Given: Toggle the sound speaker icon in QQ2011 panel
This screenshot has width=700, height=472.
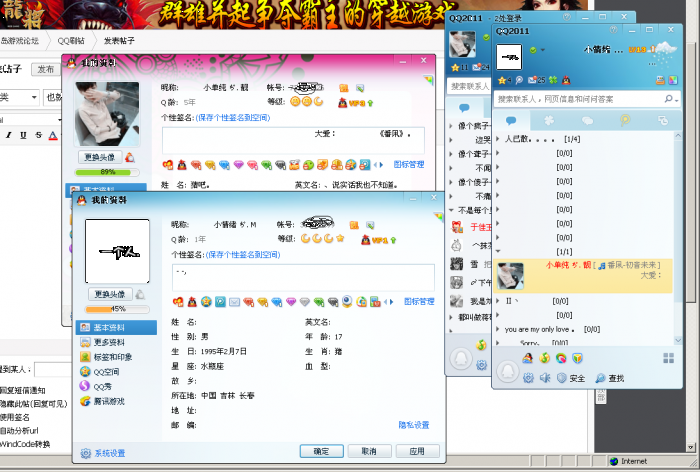Looking at the screenshot, I should (x=545, y=378).
